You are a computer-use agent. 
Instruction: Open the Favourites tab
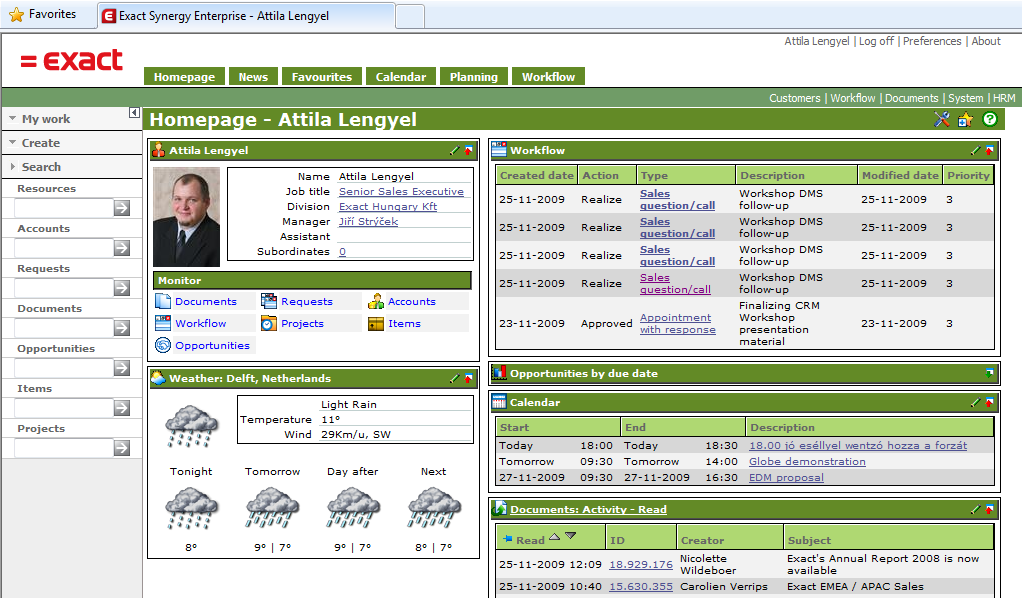click(x=322, y=77)
